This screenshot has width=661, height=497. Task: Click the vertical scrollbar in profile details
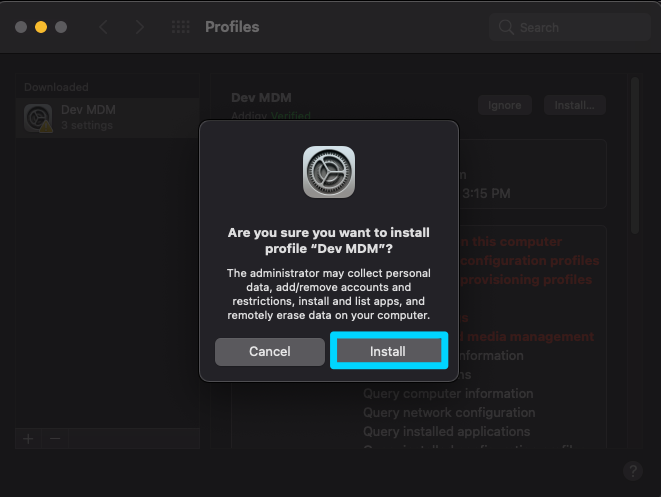click(x=635, y=155)
